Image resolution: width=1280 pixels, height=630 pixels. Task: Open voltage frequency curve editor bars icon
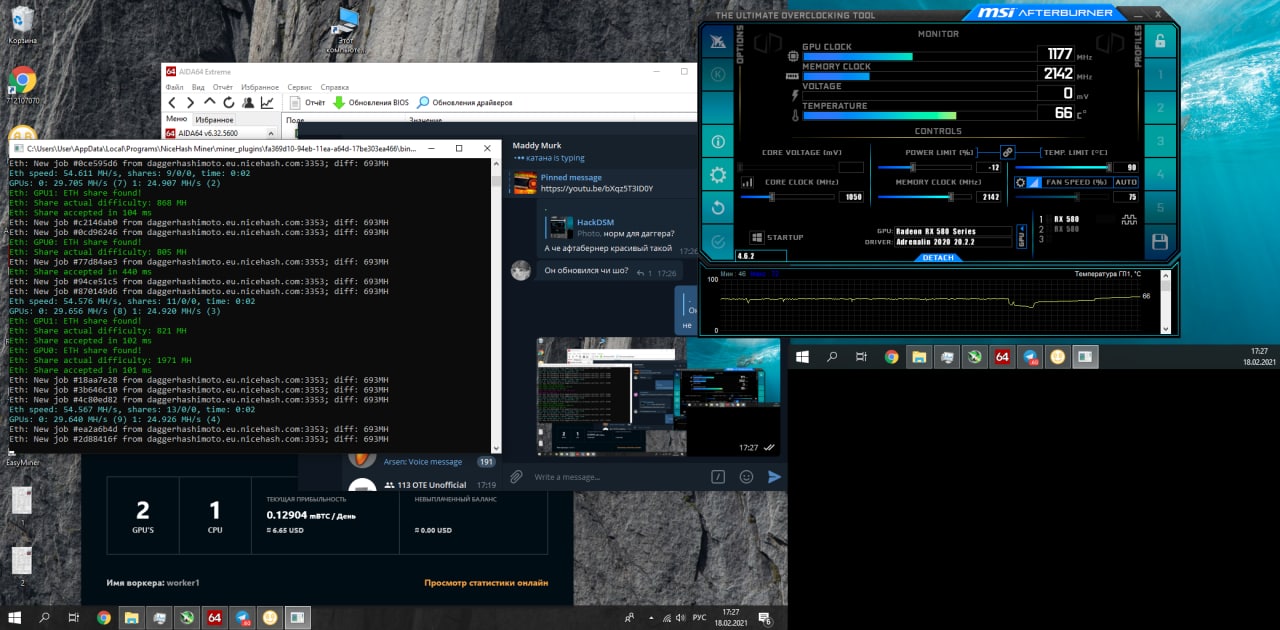pyautogui.click(x=747, y=183)
